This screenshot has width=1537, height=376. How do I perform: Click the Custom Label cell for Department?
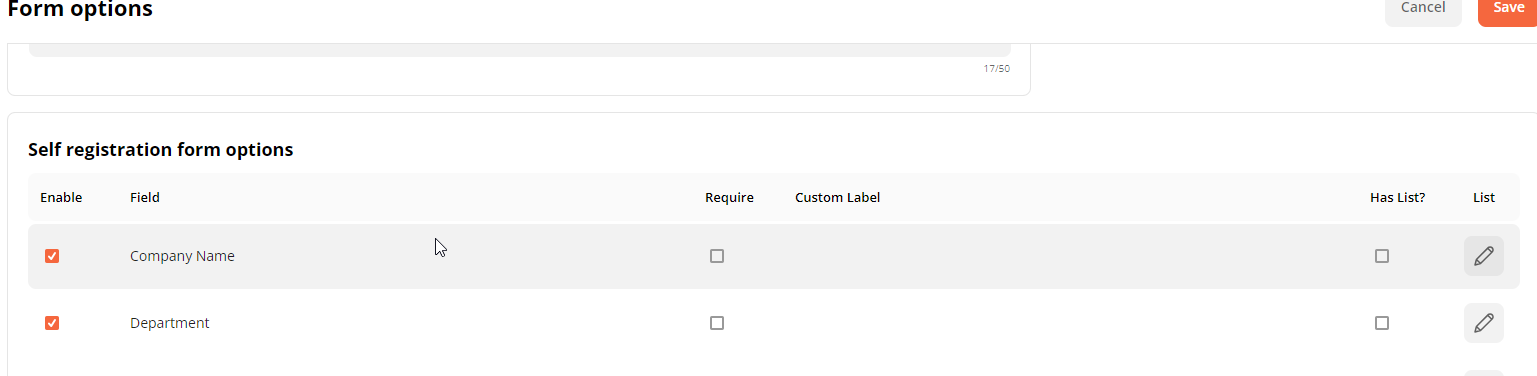point(1070,323)
